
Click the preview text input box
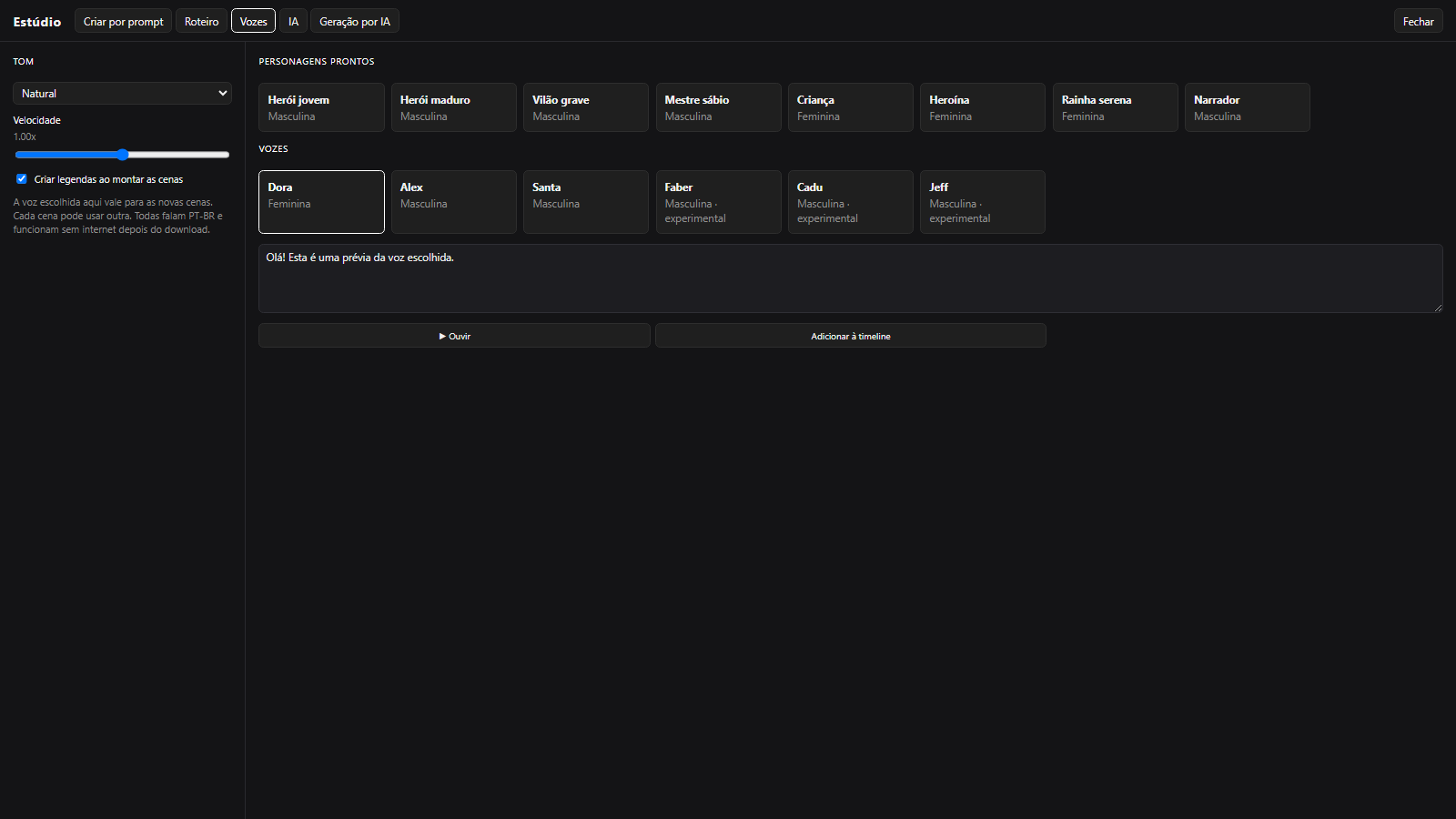[x=851, y=278]
